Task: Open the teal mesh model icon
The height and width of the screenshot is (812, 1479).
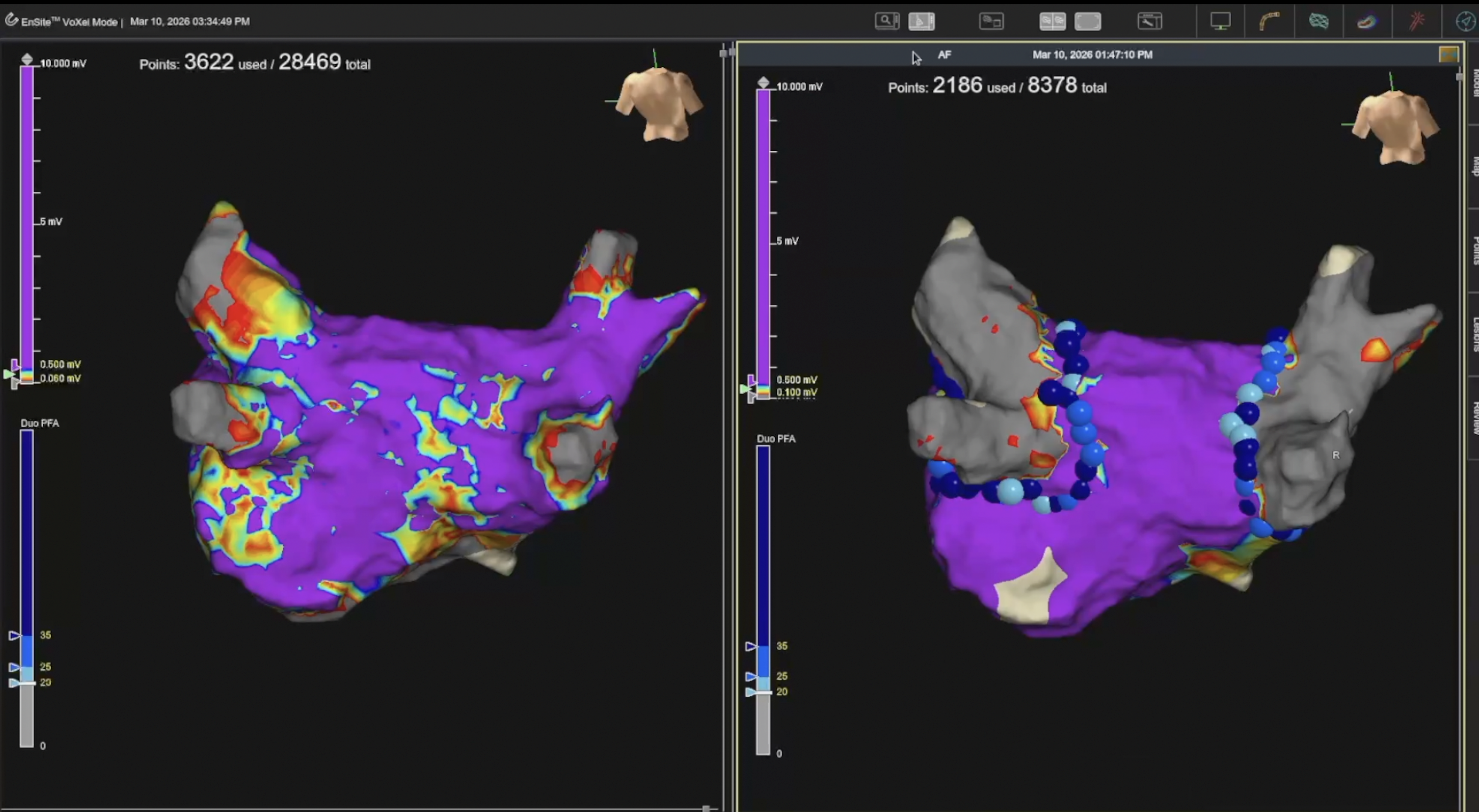Action: (x=1319, y=21)
